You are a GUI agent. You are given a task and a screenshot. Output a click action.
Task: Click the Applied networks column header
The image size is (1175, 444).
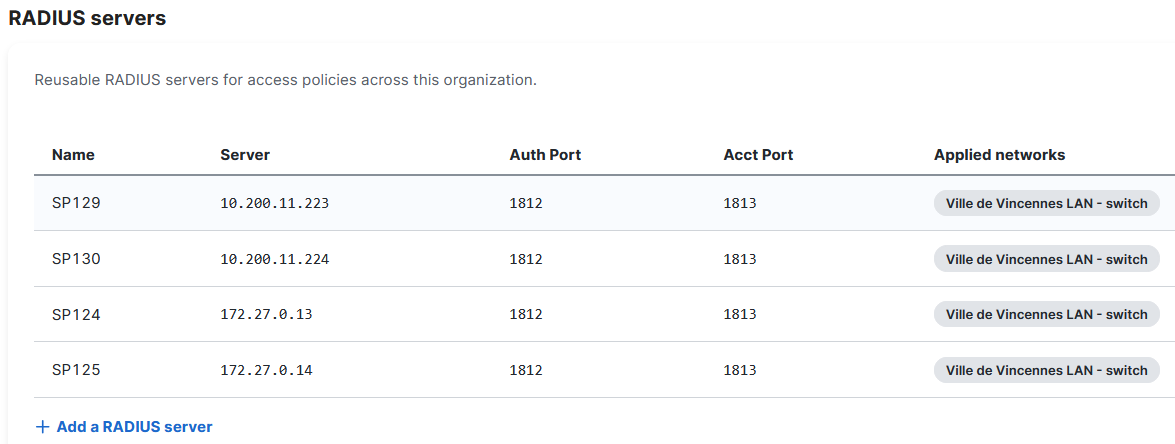pyautogui.click(x=999, y=155)
